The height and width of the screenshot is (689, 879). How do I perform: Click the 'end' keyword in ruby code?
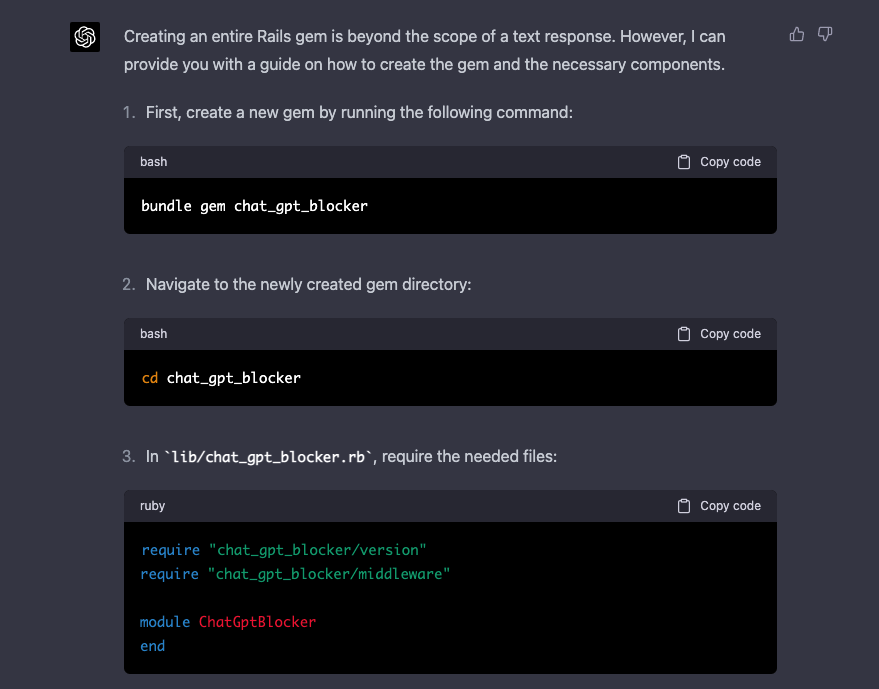[152, 646]
